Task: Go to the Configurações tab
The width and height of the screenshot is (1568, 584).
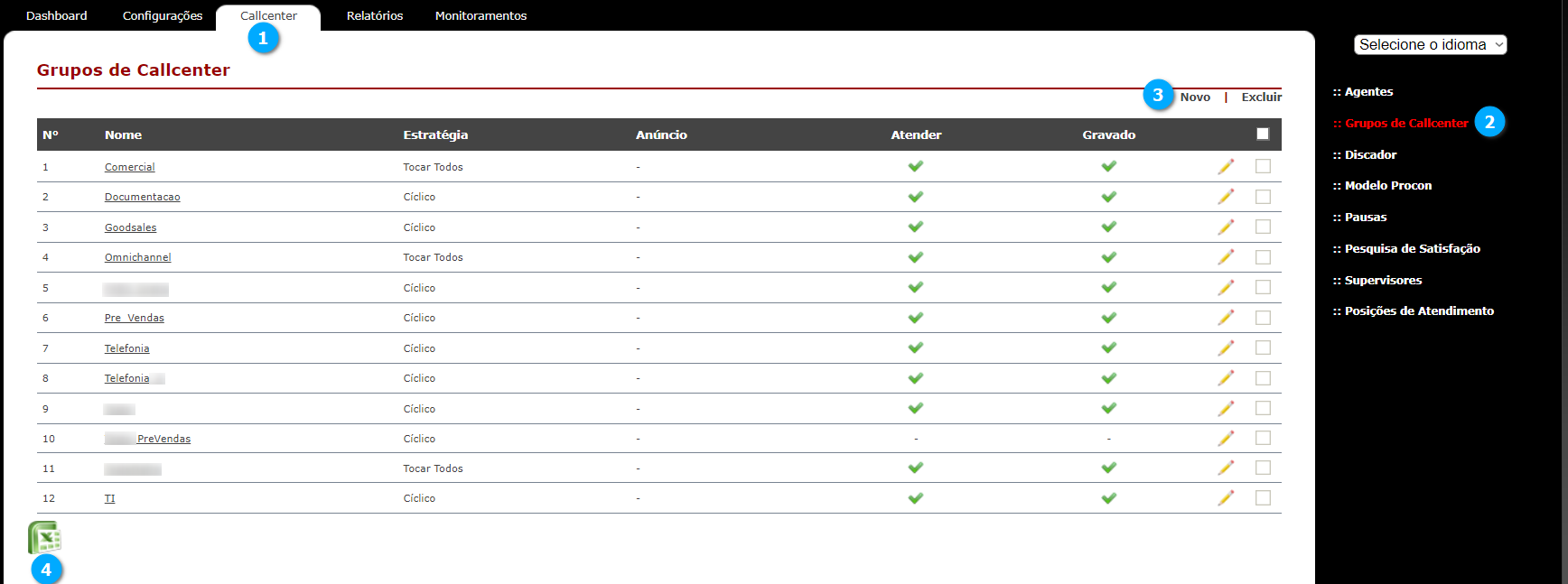Action: click(x=163, y=16)
